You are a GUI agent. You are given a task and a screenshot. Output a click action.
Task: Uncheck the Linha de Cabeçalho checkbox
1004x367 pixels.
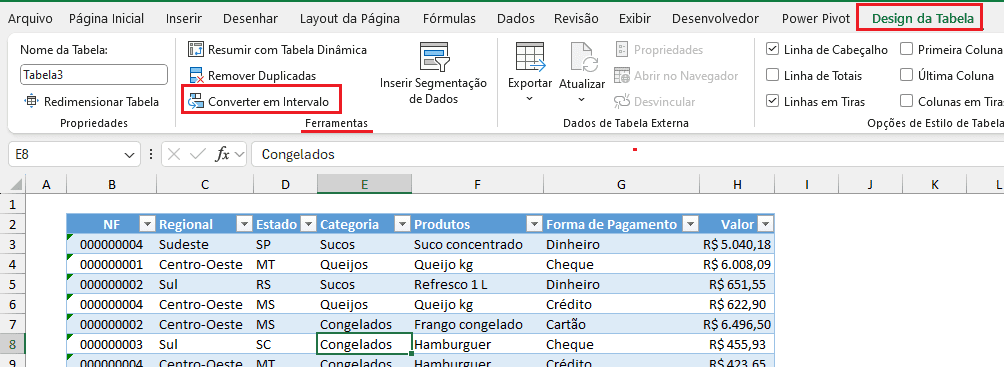[x=772, y=49]
